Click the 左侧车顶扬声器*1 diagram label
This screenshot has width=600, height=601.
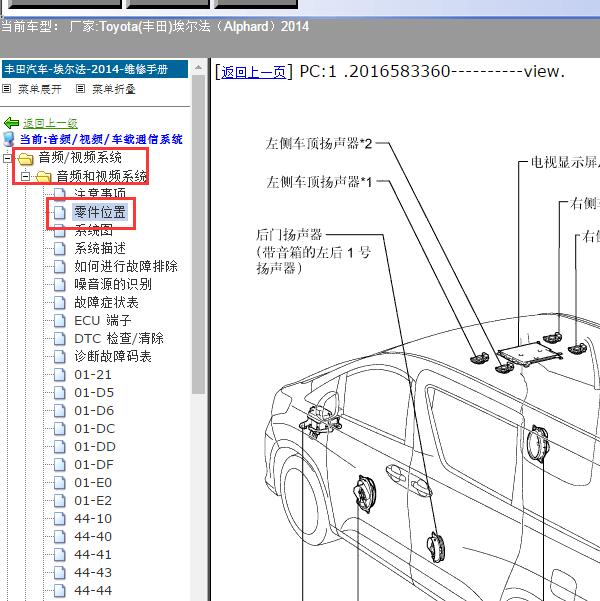click(319, 182)
